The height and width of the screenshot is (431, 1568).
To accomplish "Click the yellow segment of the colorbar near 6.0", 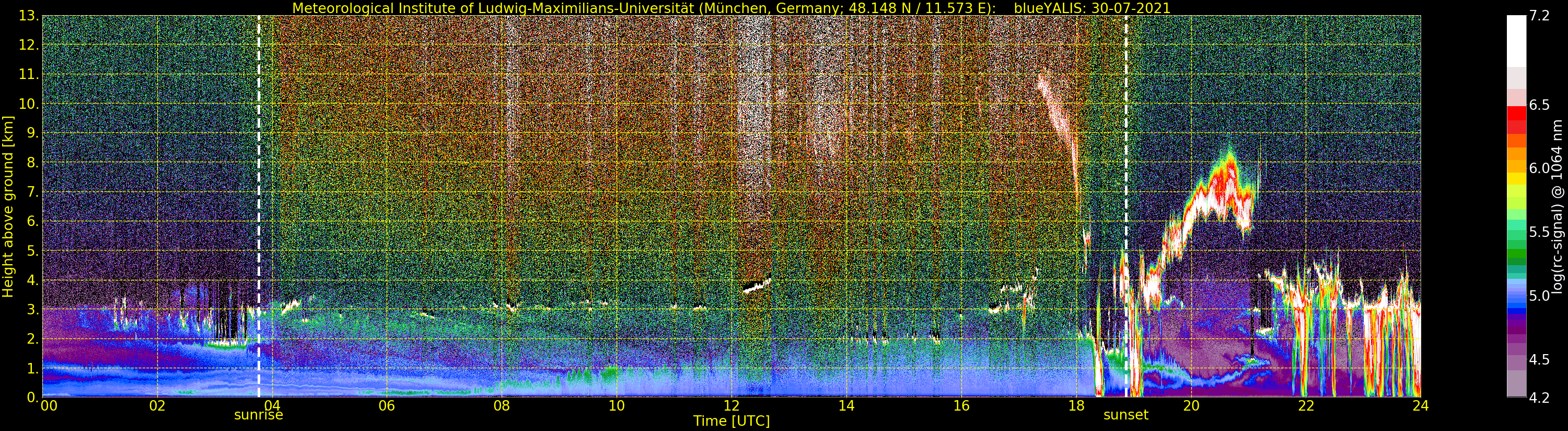I will pos(1516,177).
